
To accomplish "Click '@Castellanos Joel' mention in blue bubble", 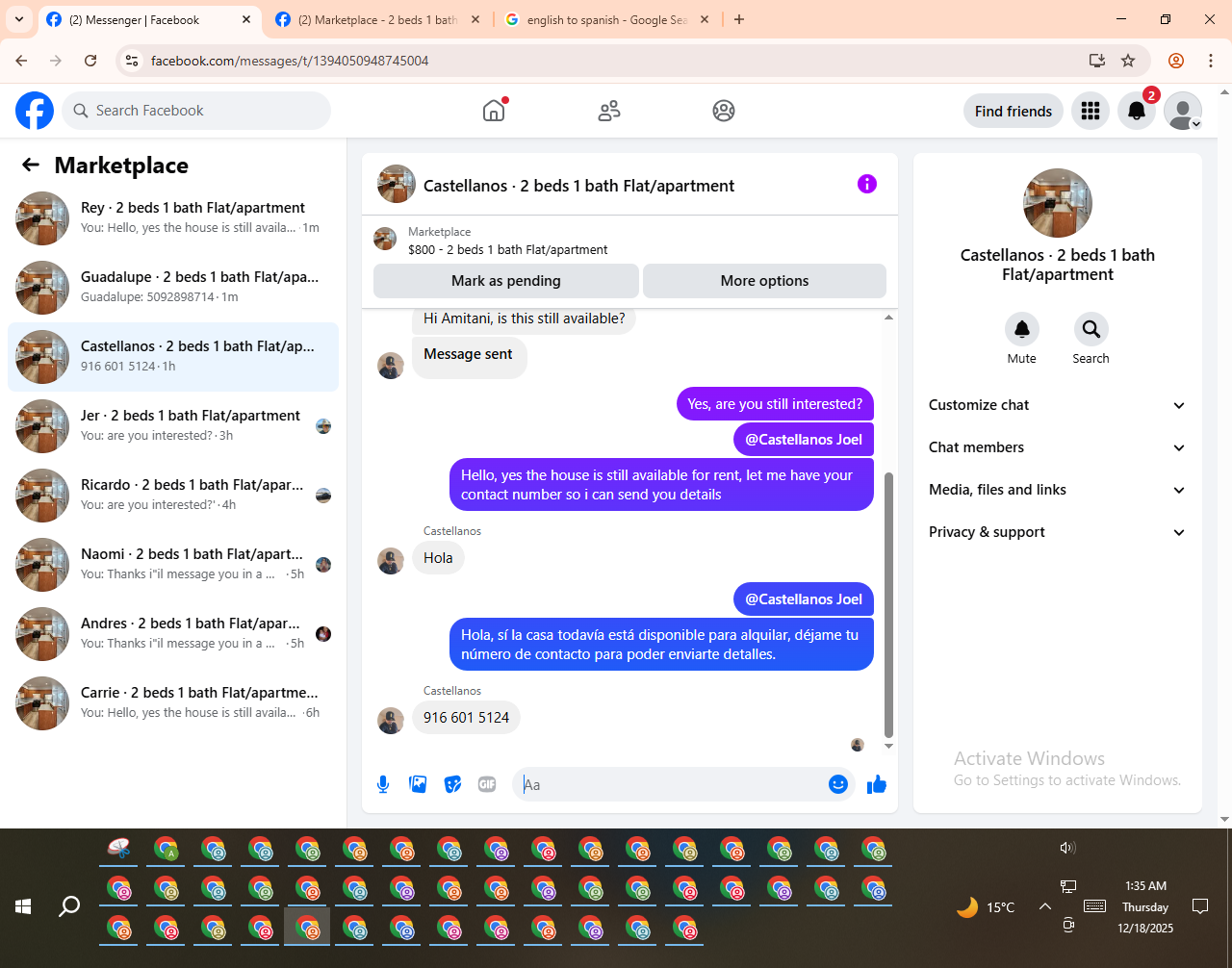I will click(804, 599).
